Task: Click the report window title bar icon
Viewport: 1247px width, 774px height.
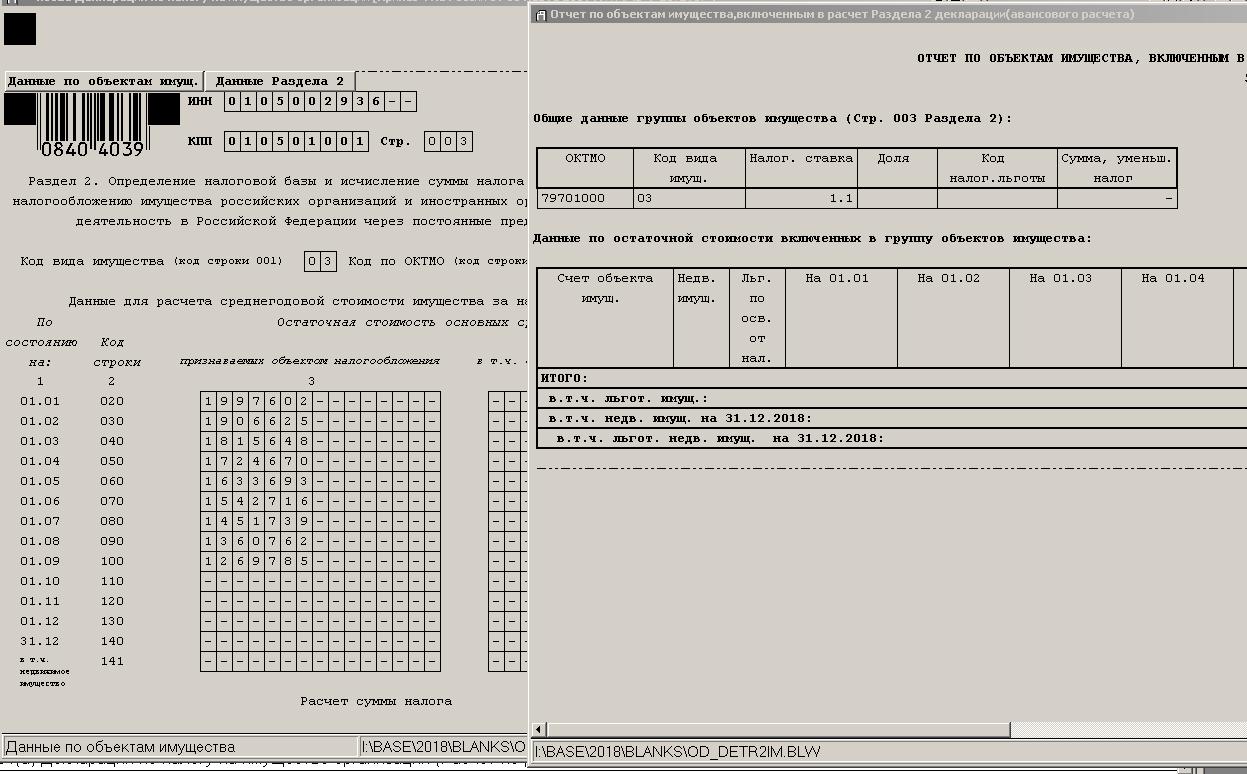Action: 540,15
